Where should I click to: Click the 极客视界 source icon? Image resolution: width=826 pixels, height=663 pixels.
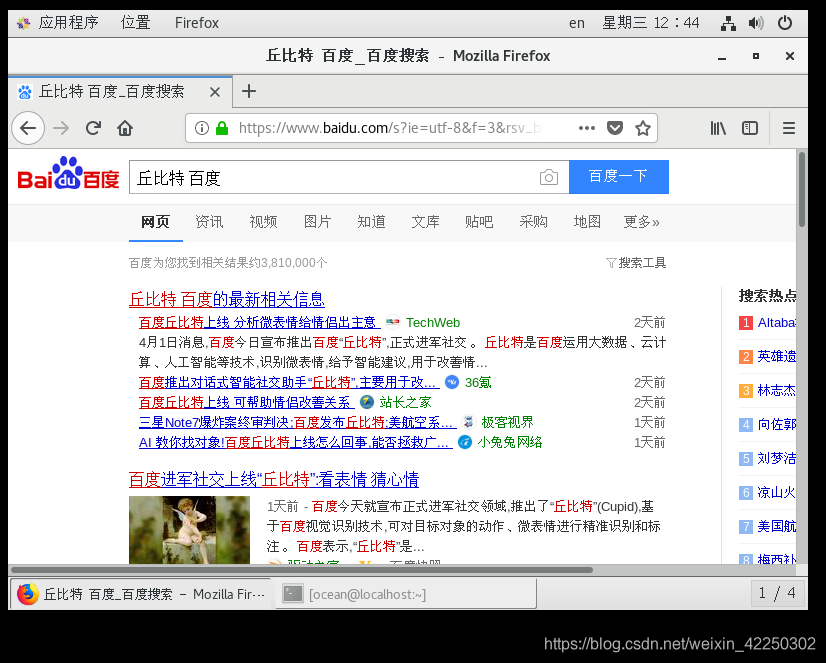click(468, 422)
